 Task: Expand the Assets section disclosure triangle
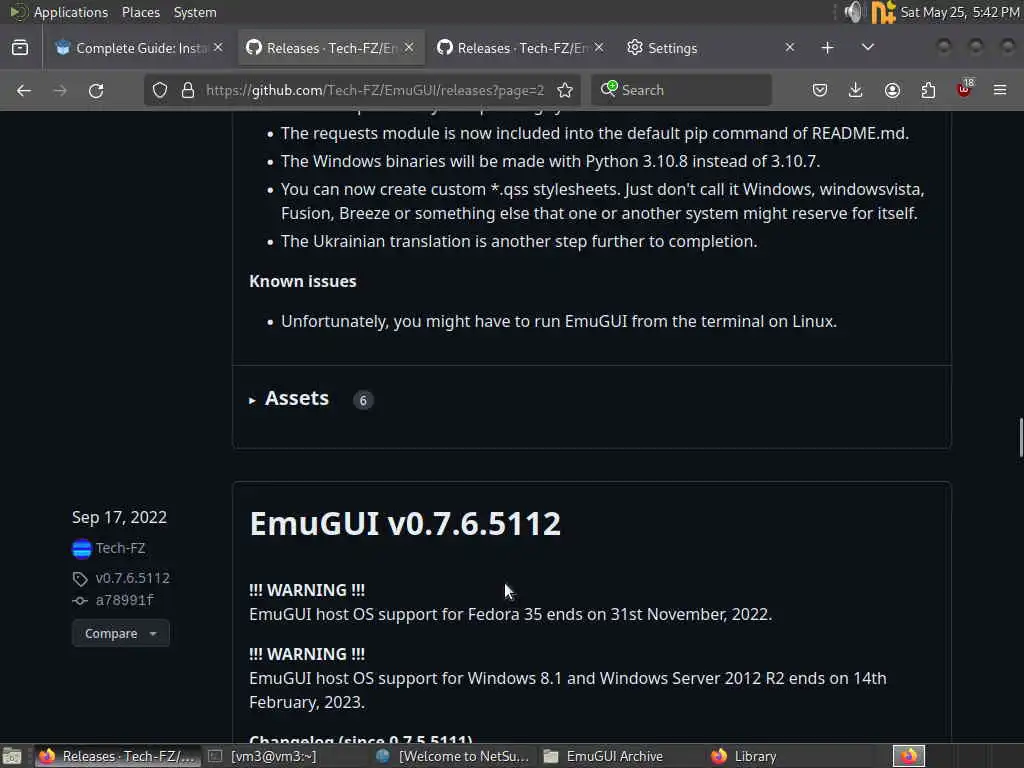coord(252,400)
